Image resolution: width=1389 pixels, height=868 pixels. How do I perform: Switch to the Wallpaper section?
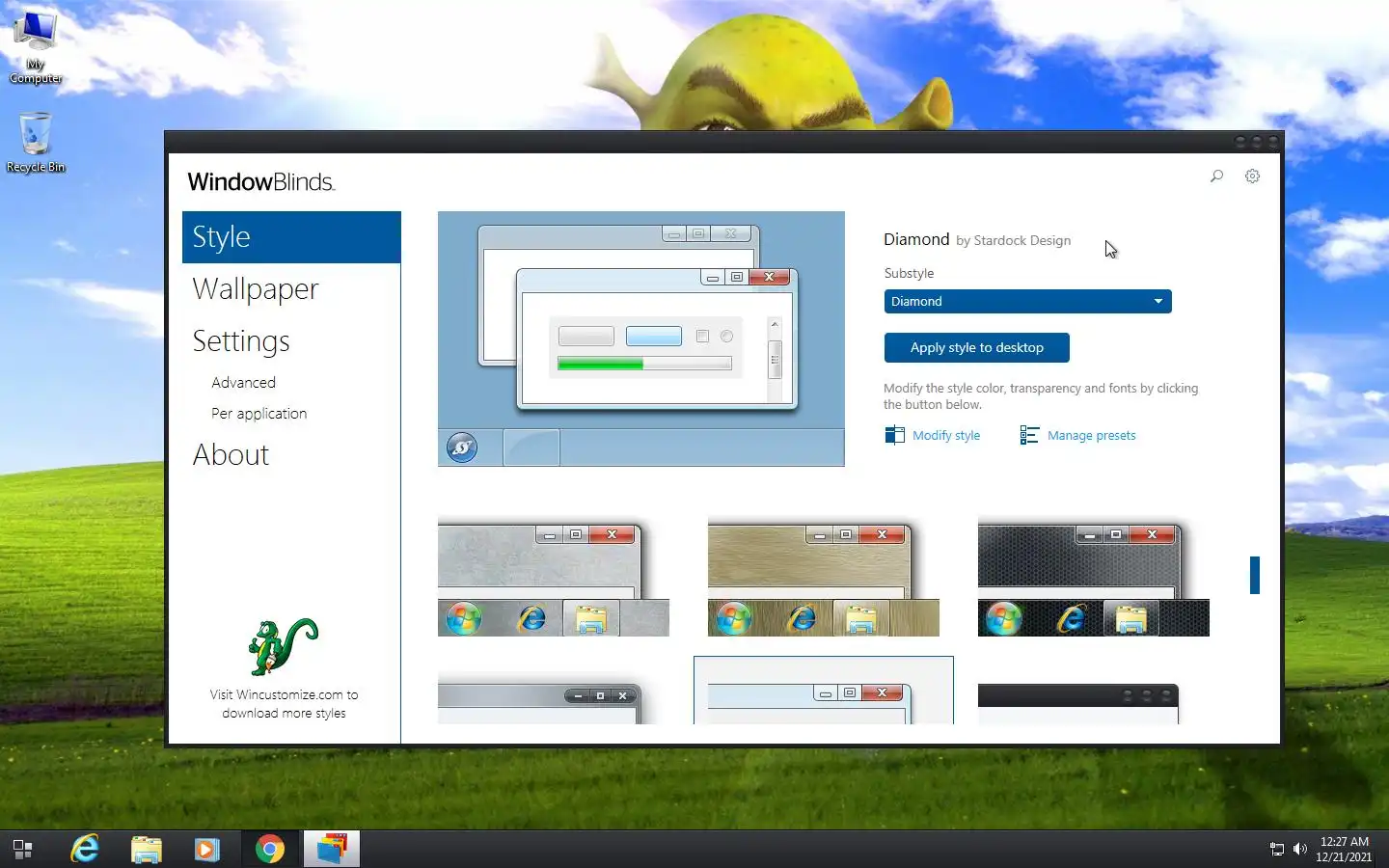pos(256,288)
